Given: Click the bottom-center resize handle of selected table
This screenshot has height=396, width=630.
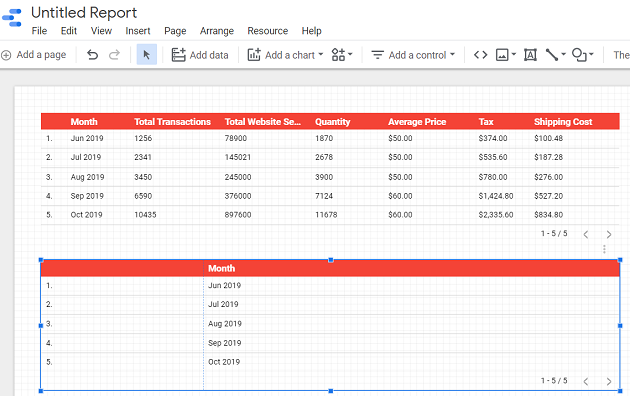Looking at the screenshot, I should 331,391.
